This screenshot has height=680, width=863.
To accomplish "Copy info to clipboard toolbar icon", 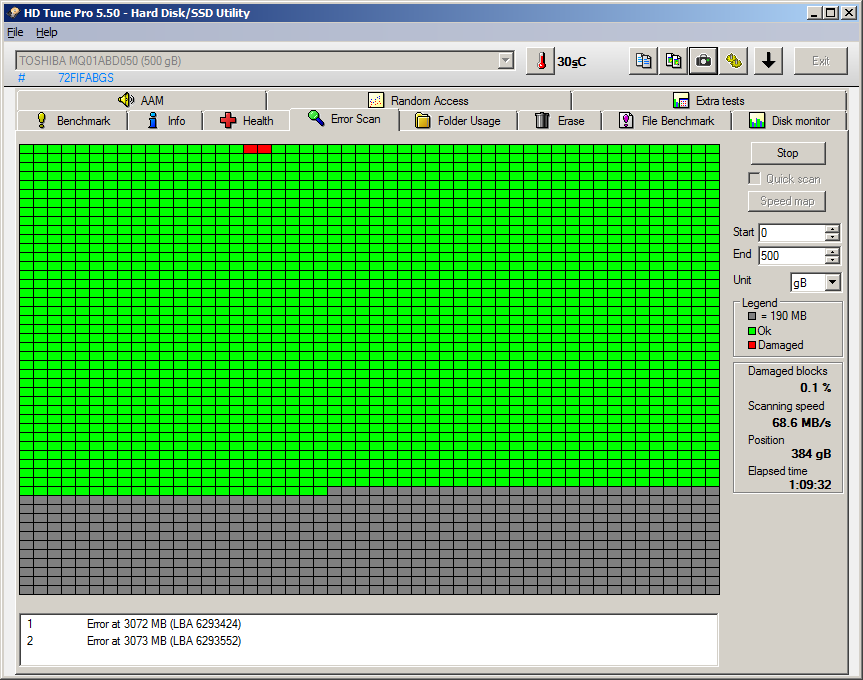I will [x=643, y=61].
